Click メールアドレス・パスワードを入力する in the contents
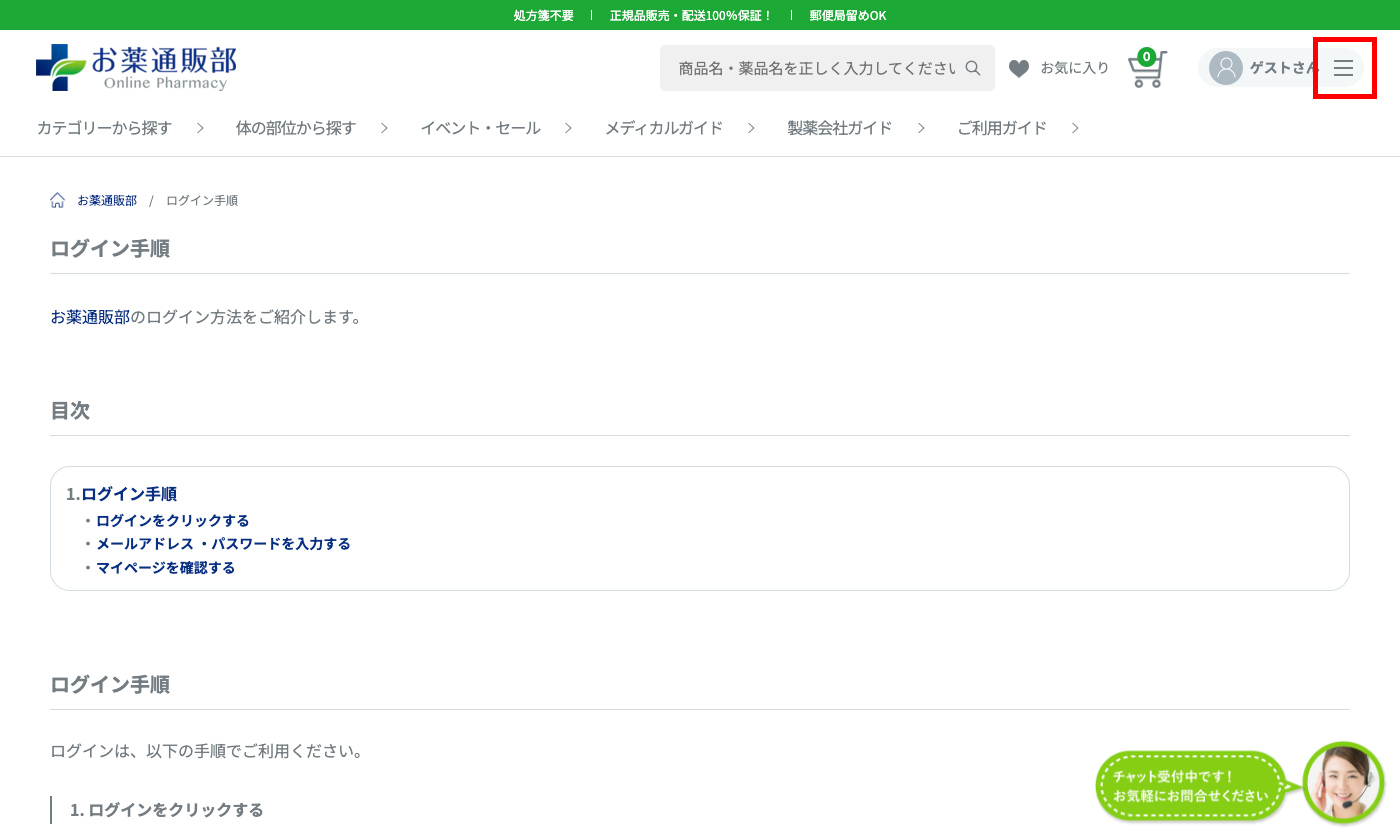Viewport: 1400px width, 829px height. pos(222,544)
